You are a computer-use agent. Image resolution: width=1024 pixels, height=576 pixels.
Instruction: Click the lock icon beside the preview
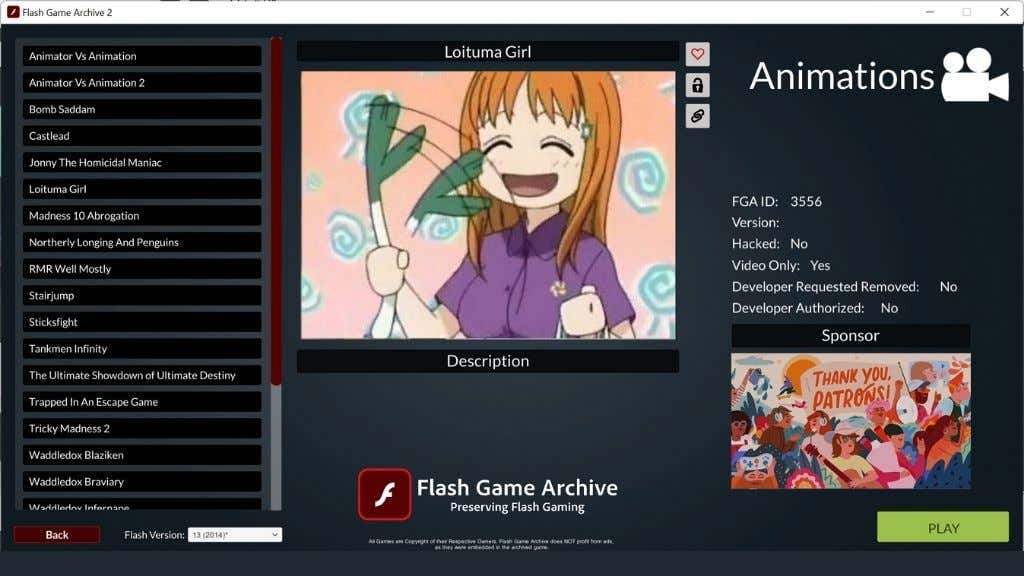[x=697, y=84]
